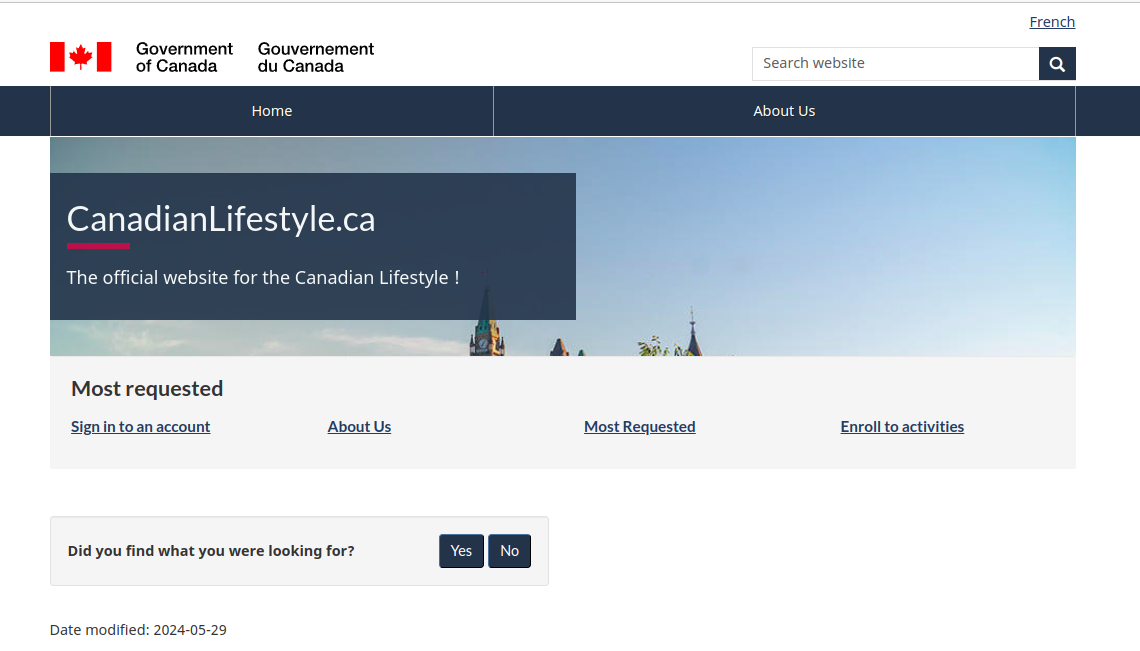
Task: Focus the Search website field
Action: click(895, 64)
